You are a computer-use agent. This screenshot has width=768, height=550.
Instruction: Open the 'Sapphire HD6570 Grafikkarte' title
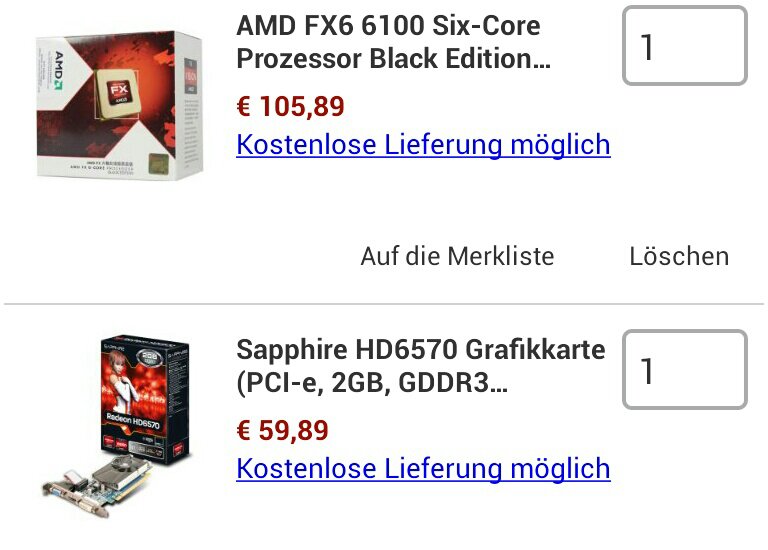coord(420,350)
